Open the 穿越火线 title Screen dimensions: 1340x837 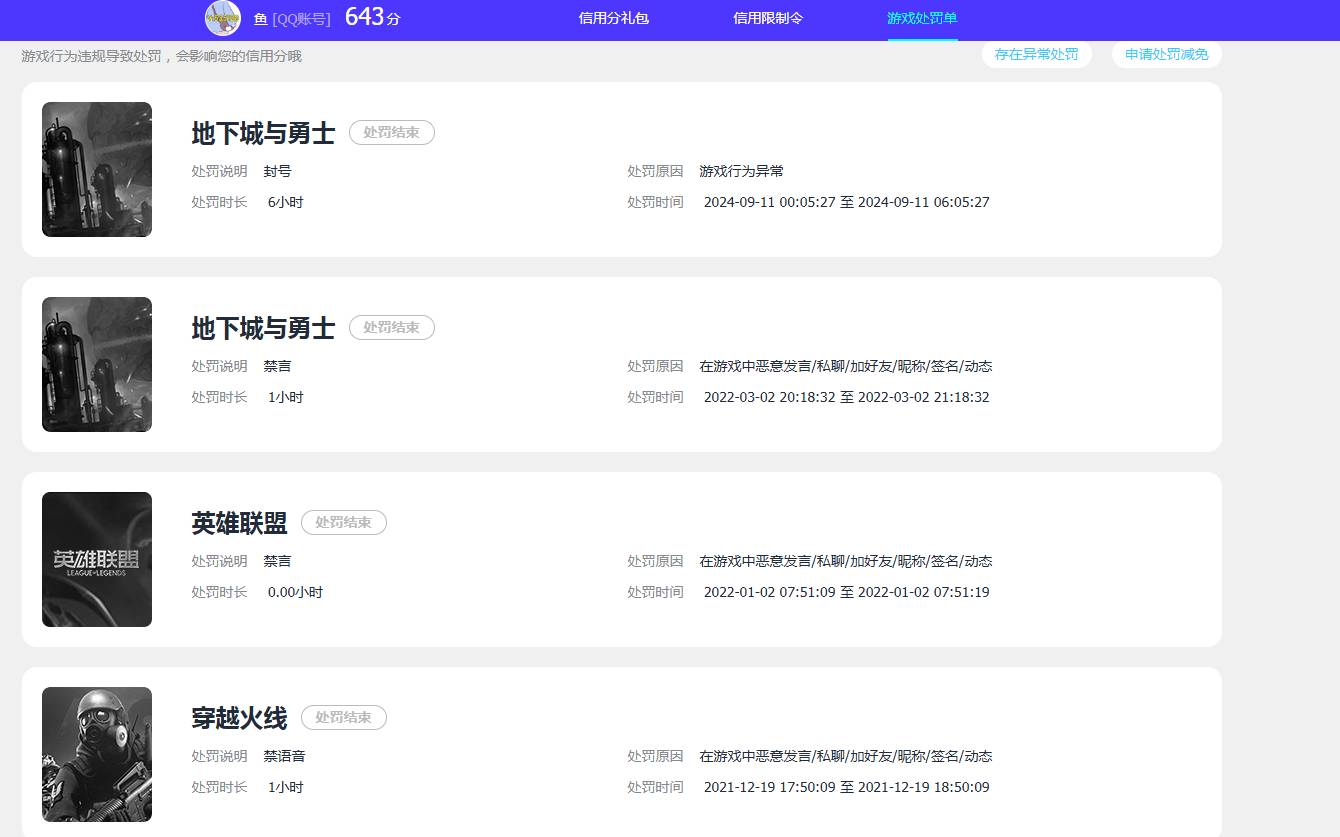click(237, 716)
